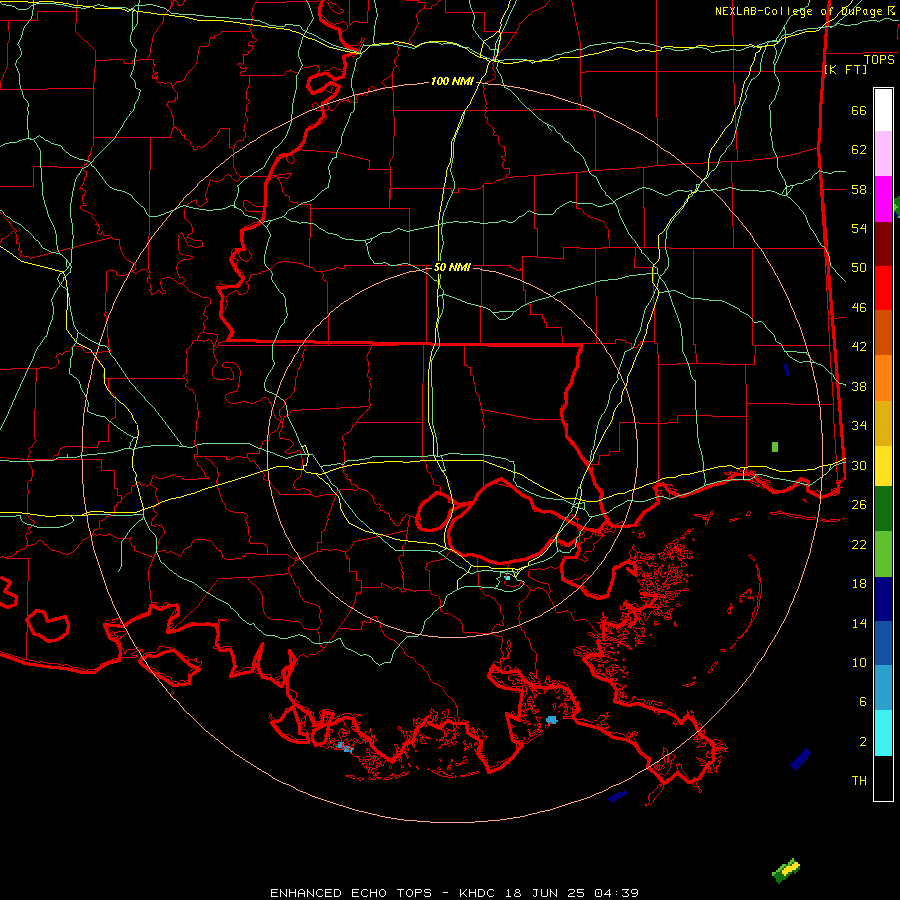Click the '[K FT]' units label
Image resolution: width=900 pixels, height=900 pixels.
point(845,70)
